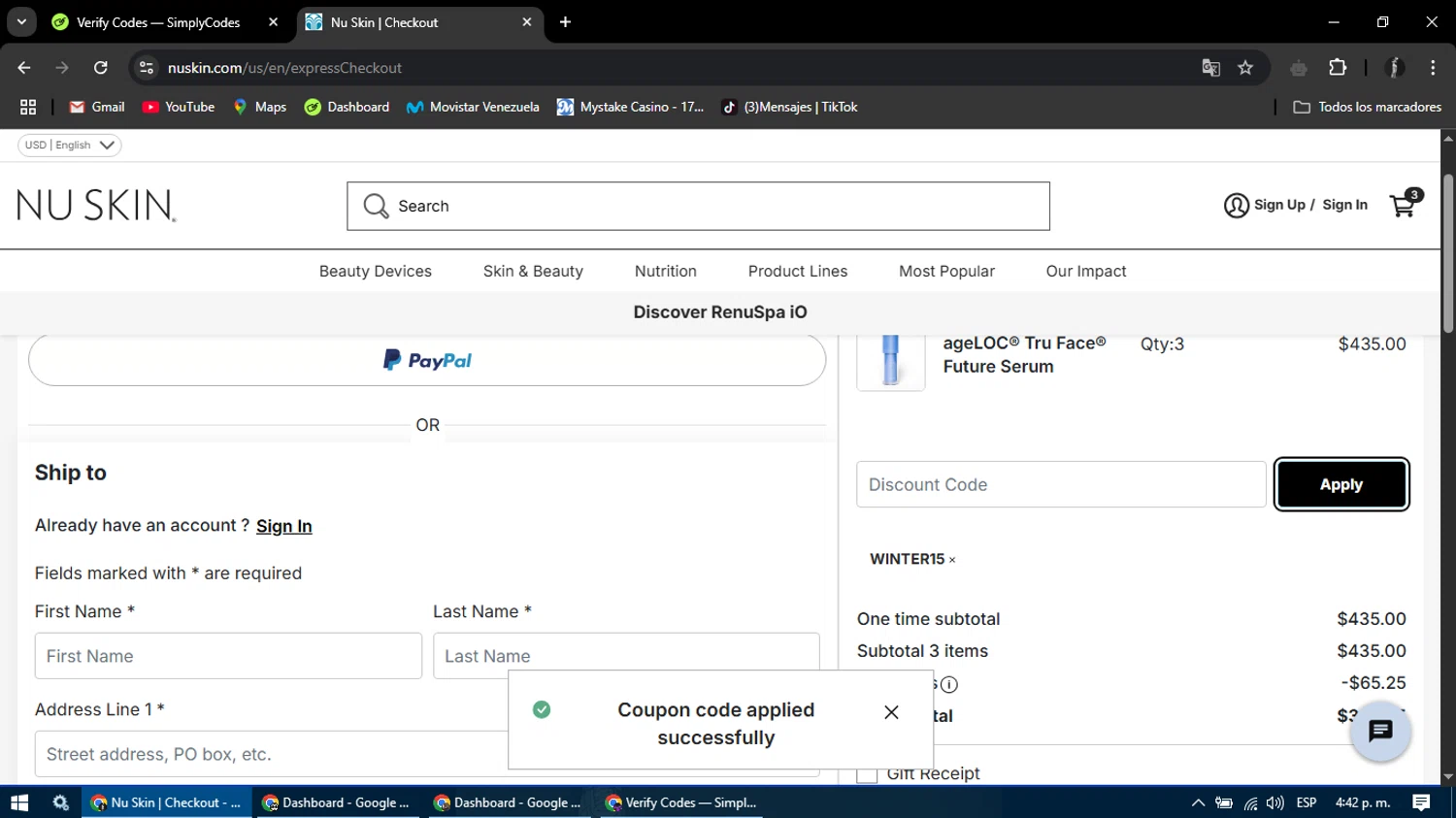Remove the WINTER15 coupon code
Viewport: 1456px width, 818px height.
tap(952, 560)
